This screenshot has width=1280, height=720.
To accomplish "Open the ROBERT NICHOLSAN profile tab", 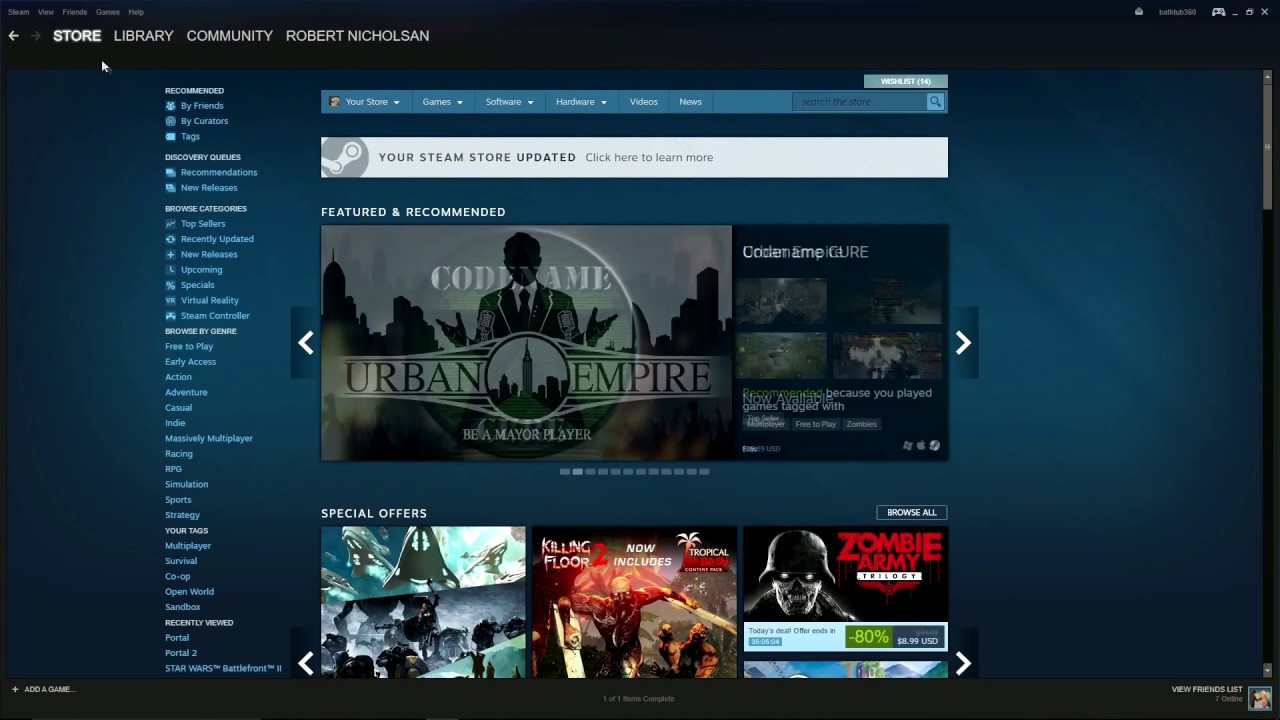I will point(357,36).
